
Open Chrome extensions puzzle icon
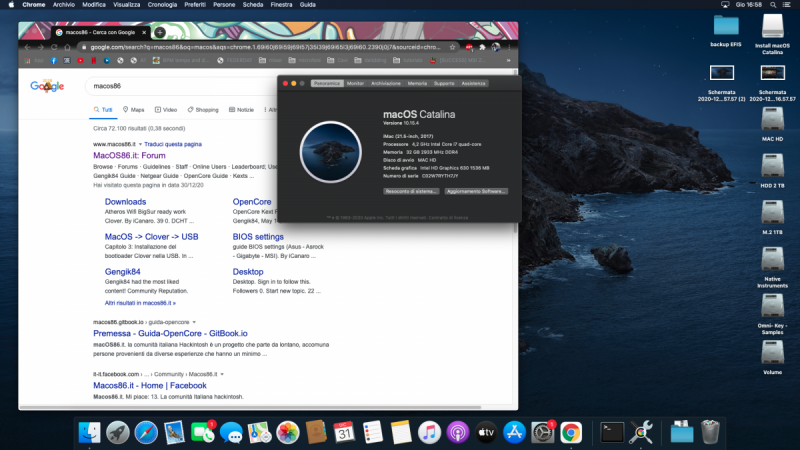482,47
